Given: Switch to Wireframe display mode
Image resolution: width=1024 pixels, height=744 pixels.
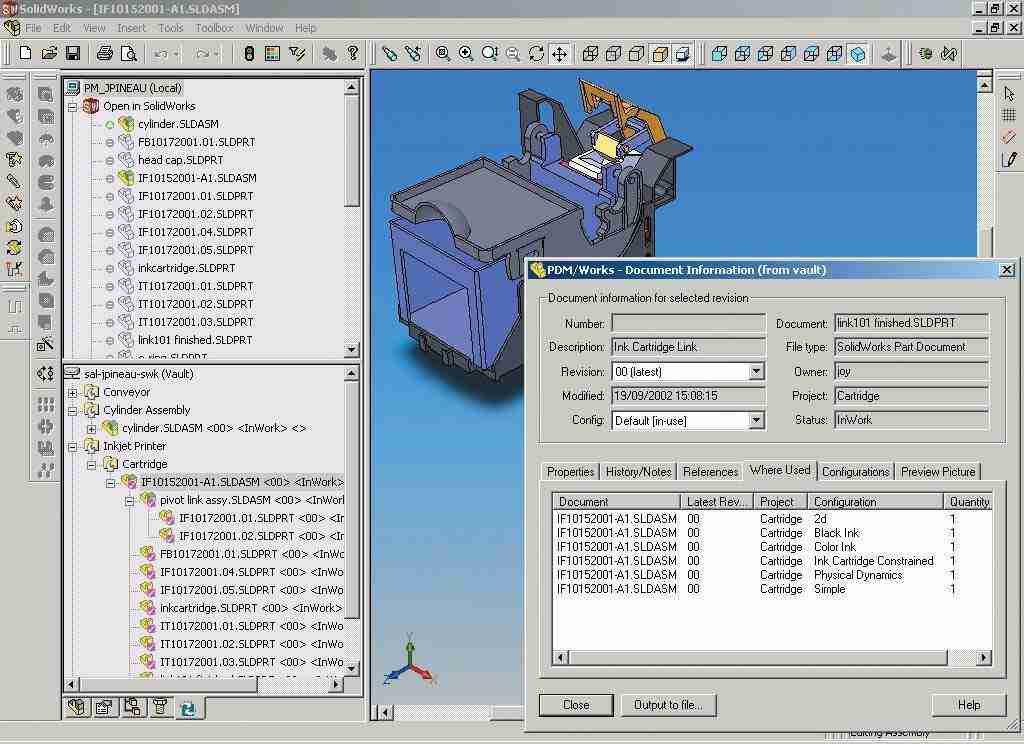Looking at the screenshot, I should [x=590, y=54].
